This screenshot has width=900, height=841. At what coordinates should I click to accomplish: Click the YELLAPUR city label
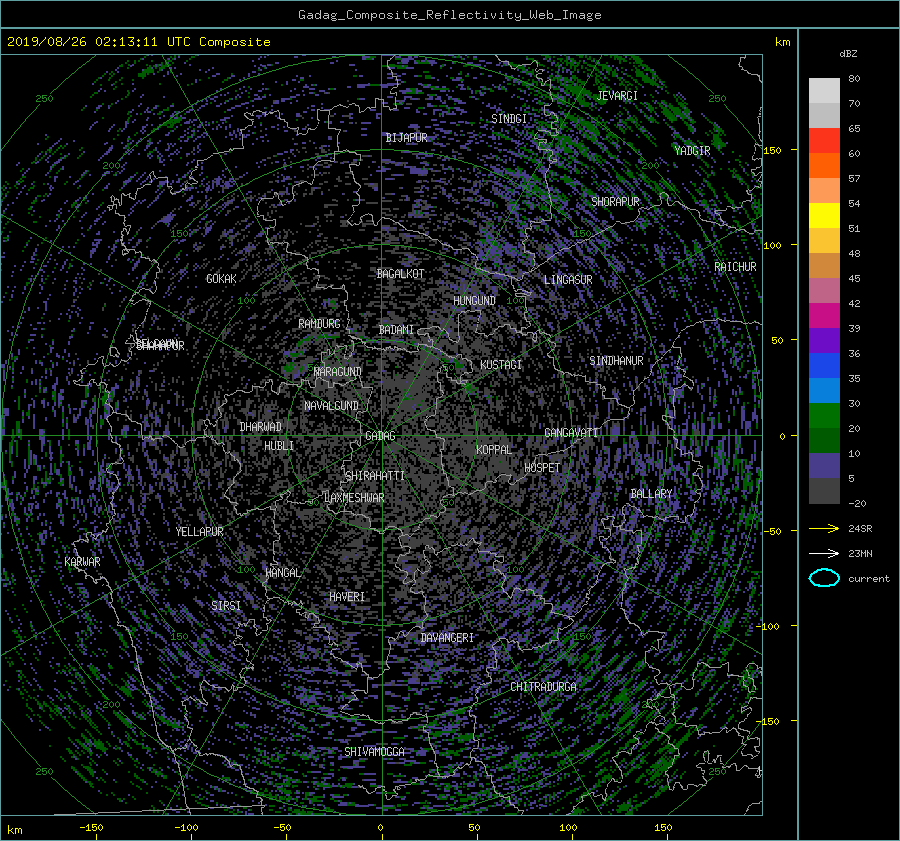(x=199, y=532)
